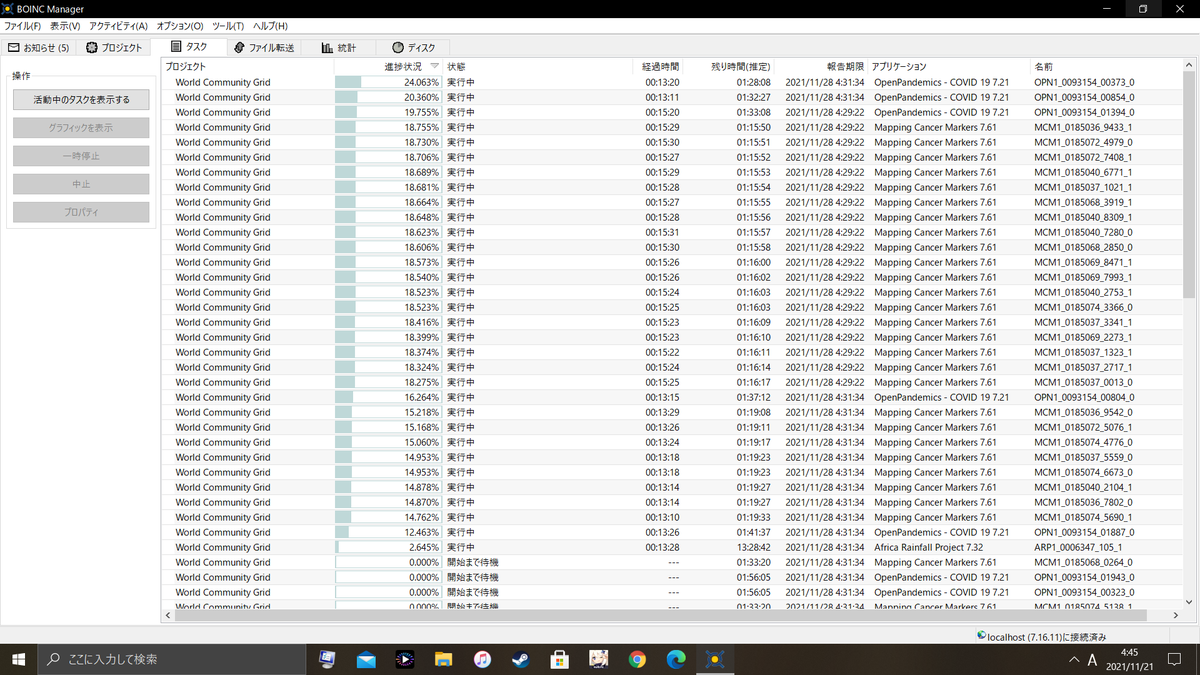
Task: Click the 中止 button
Action: point(81,184)
